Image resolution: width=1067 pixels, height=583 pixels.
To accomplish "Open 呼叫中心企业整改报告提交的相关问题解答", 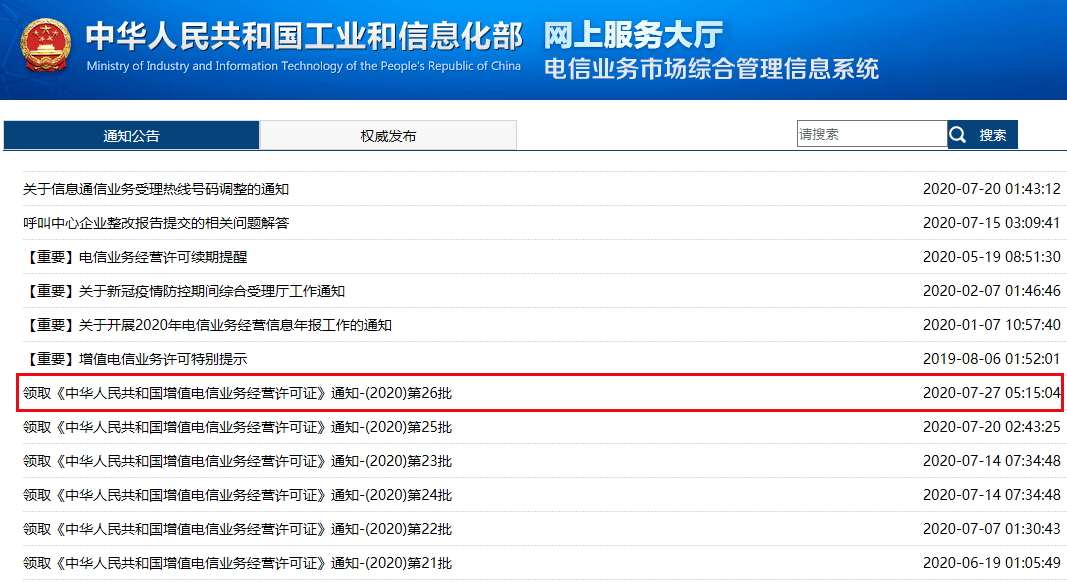I will click(x=156, y=223).
